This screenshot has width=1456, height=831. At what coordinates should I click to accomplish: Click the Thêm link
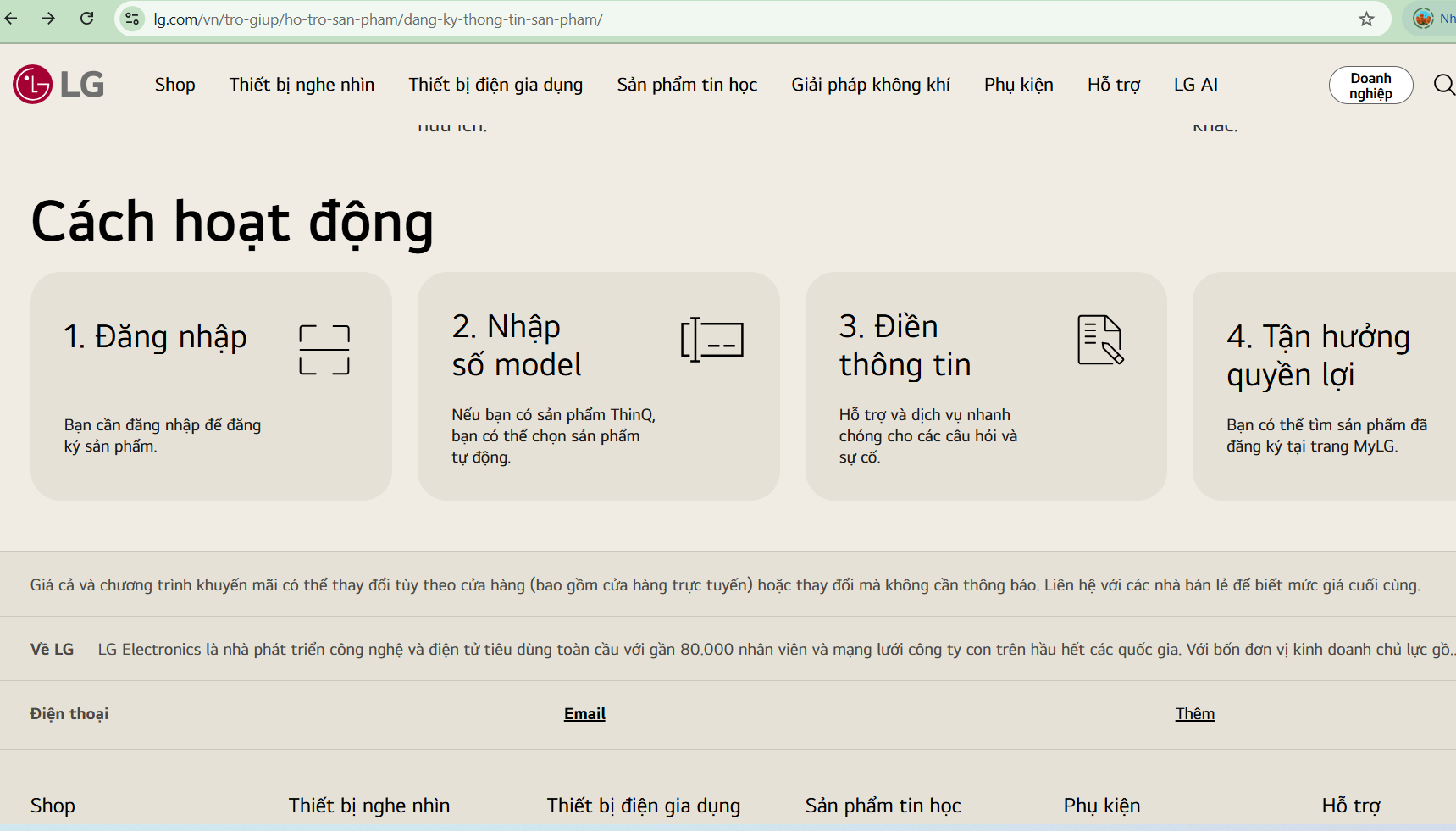[1194, 714]
